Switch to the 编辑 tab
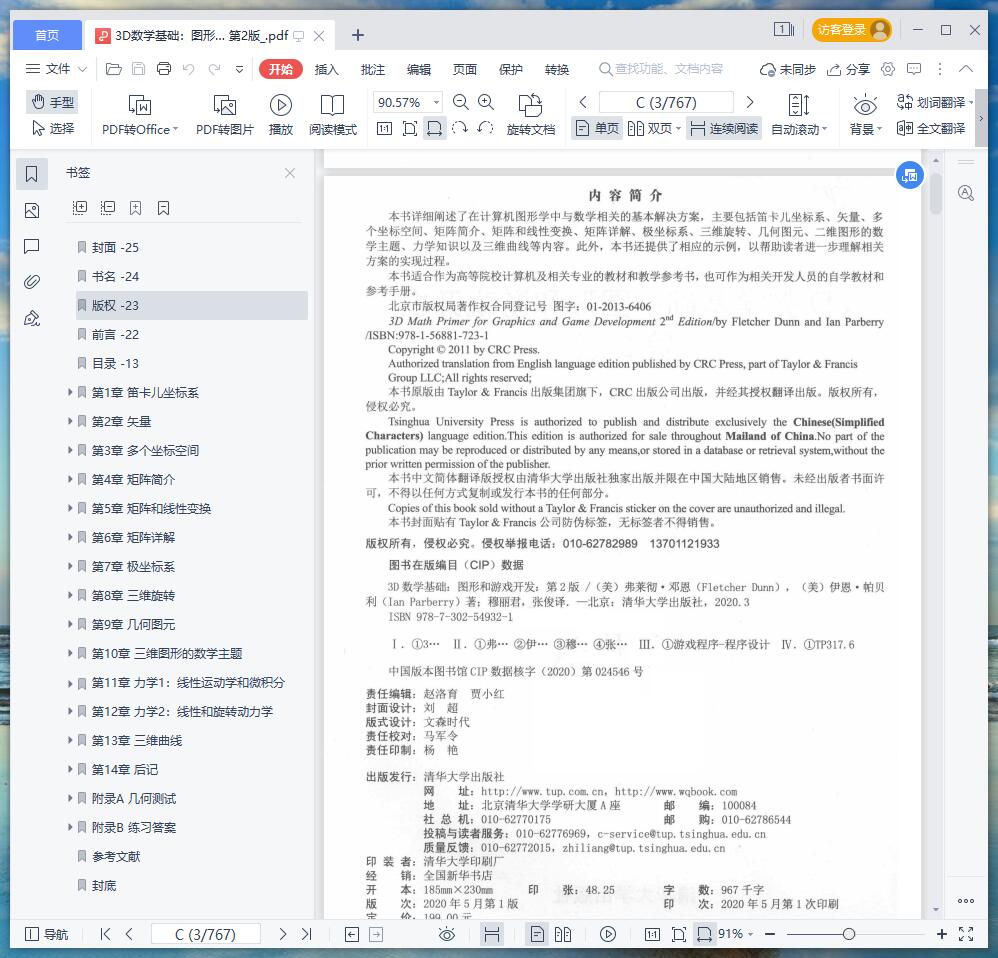 419,69
